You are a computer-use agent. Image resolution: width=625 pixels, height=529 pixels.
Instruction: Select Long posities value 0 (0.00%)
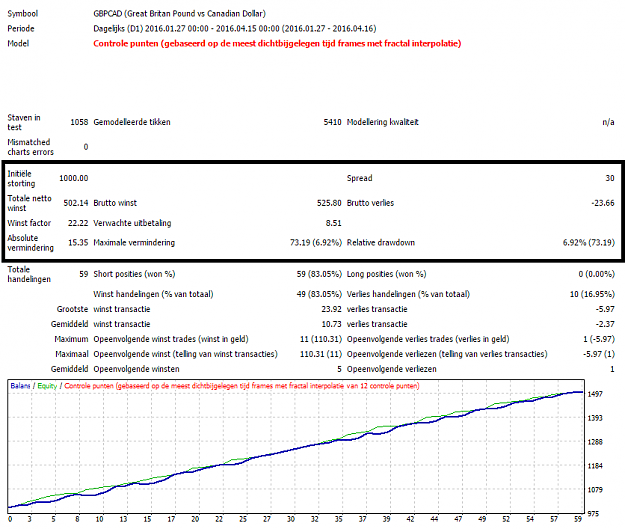pos(597,274)
